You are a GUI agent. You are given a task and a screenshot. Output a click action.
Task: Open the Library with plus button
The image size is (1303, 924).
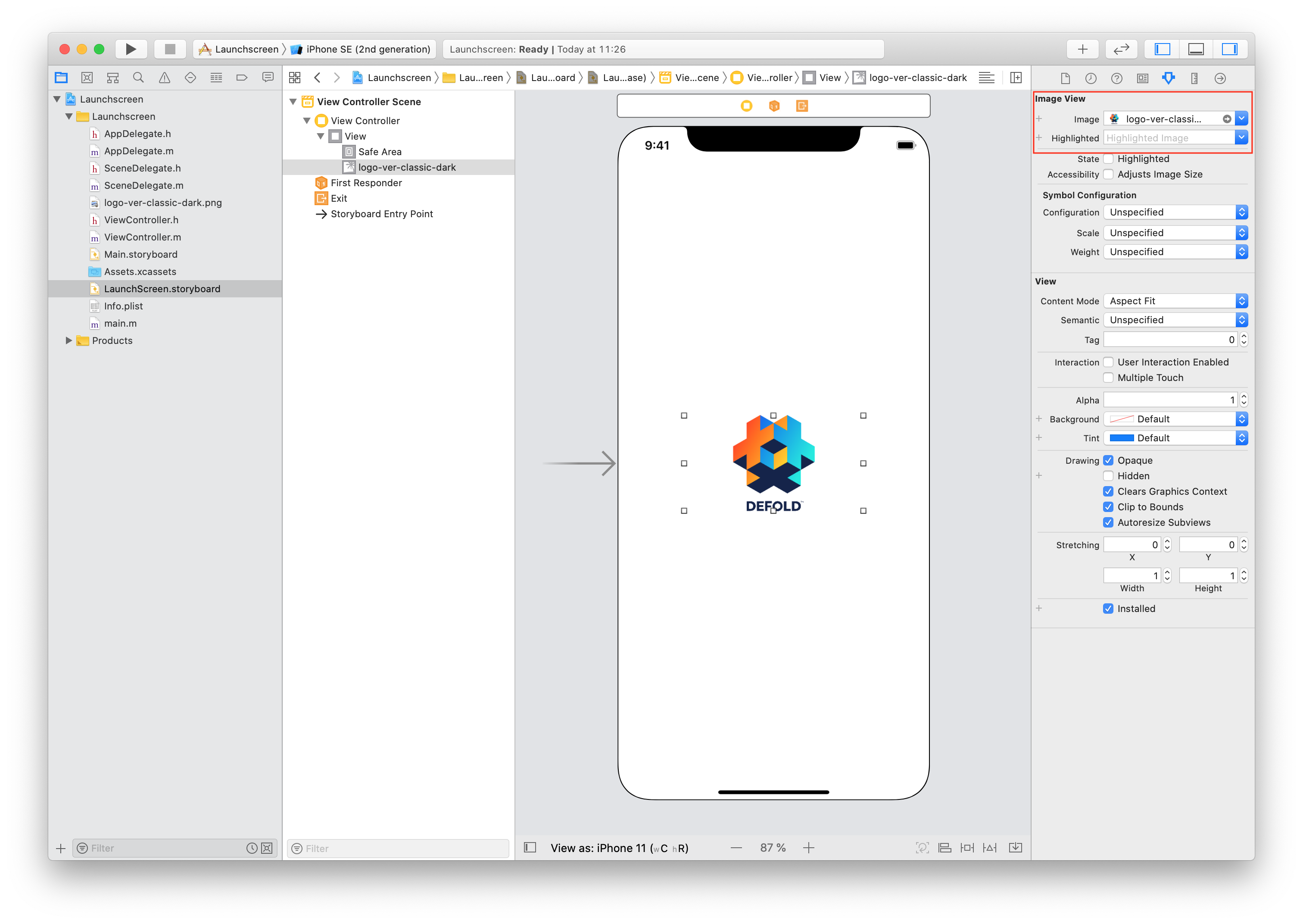[1082, 49]
